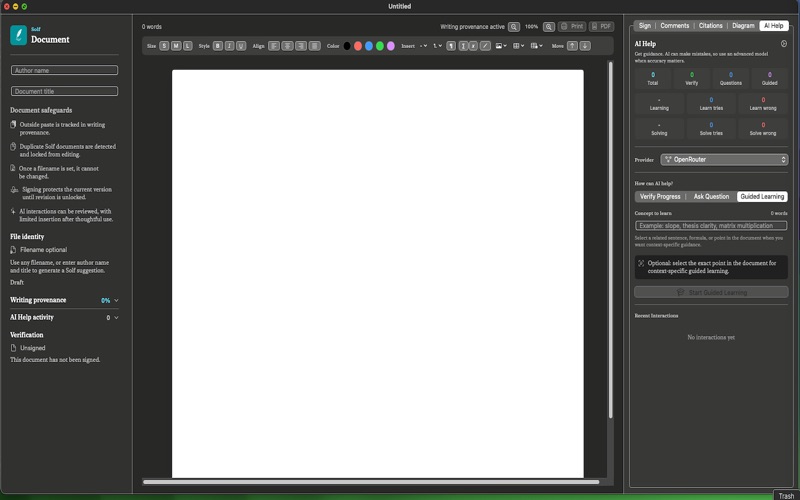
Task: Switch to the Diagram tab
Action: (743, 26)
